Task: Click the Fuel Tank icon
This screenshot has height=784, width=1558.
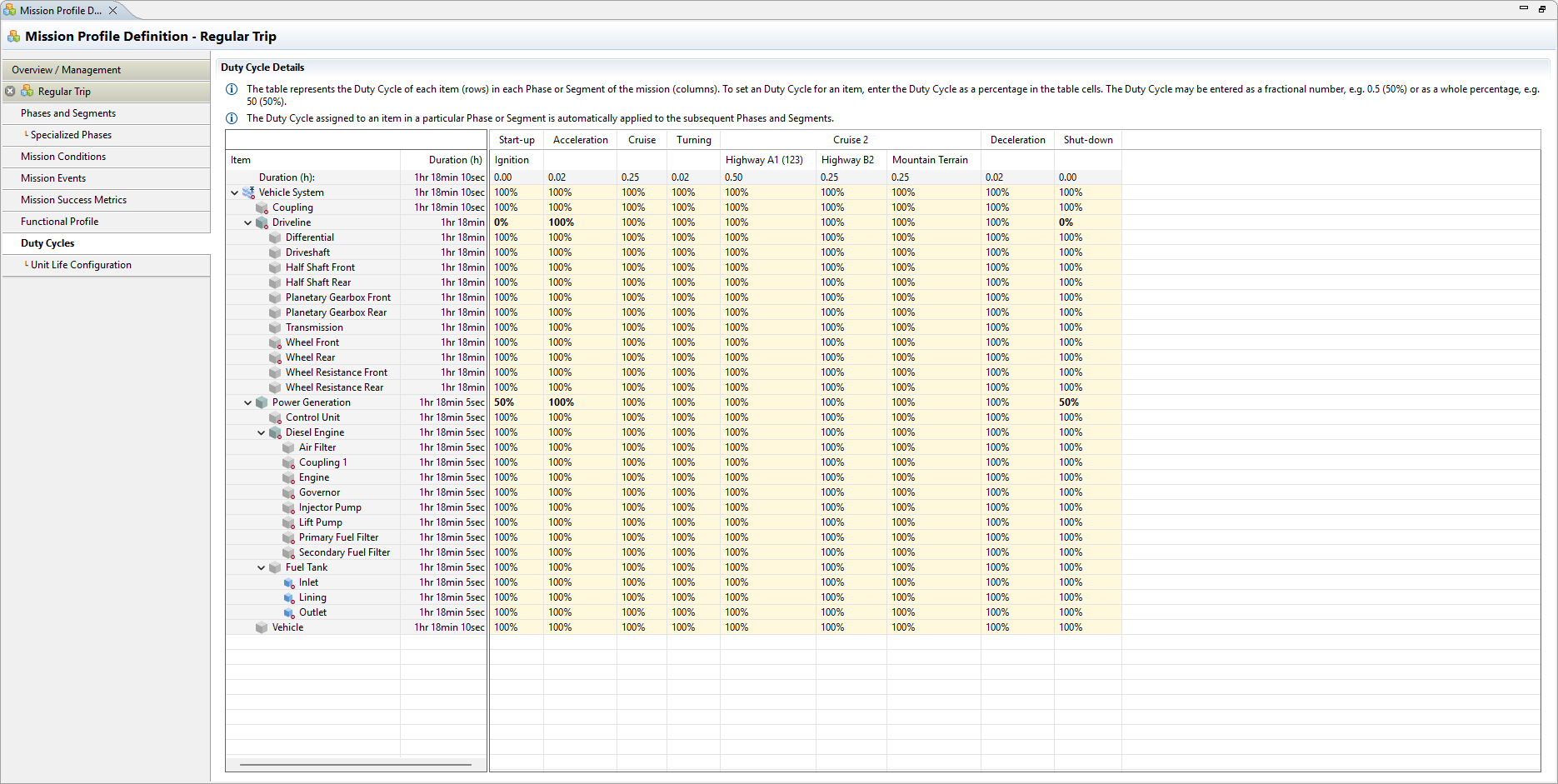Action: [x=275, y=567]
